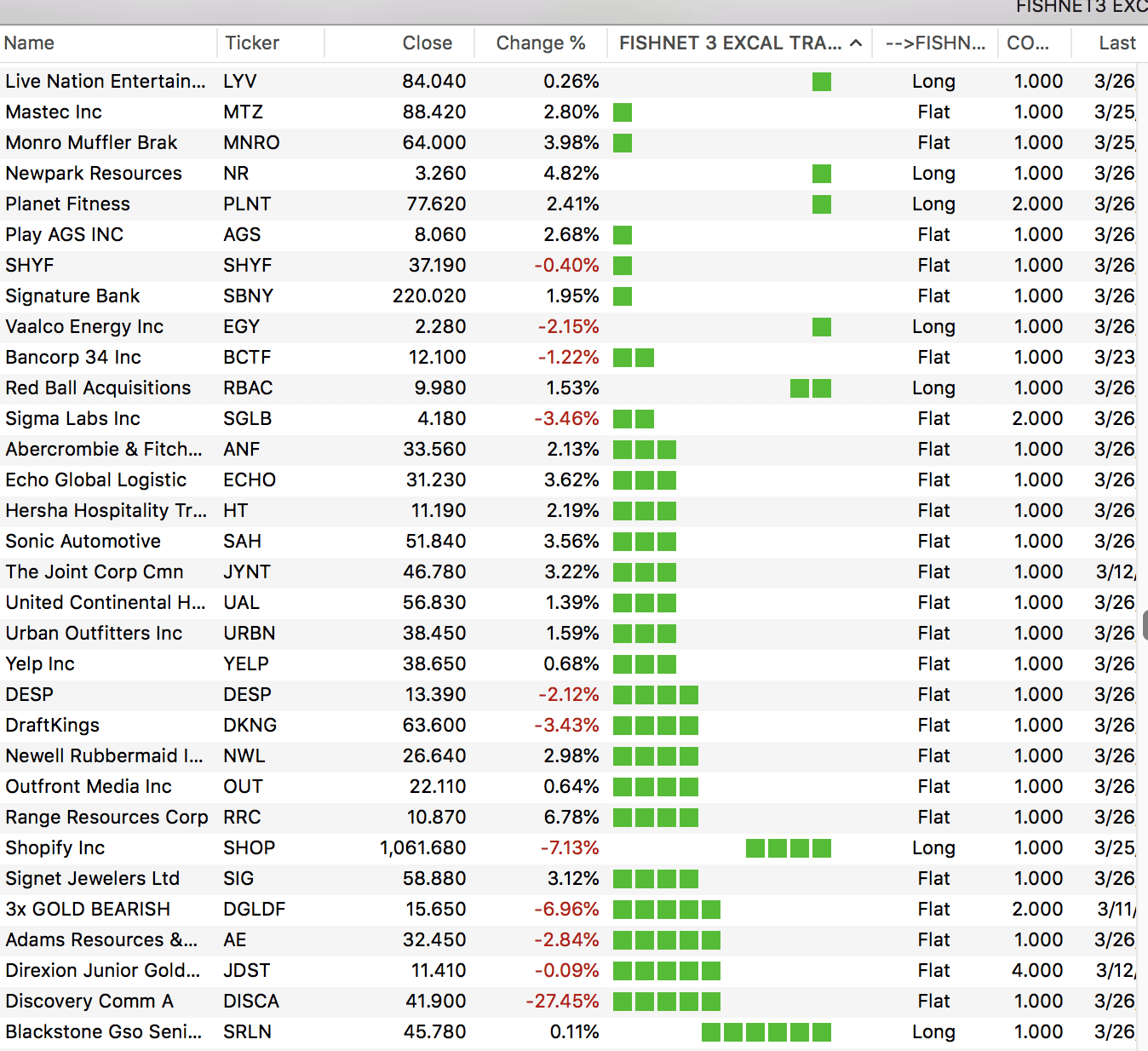Click the ANF ticker

[242, 450]
